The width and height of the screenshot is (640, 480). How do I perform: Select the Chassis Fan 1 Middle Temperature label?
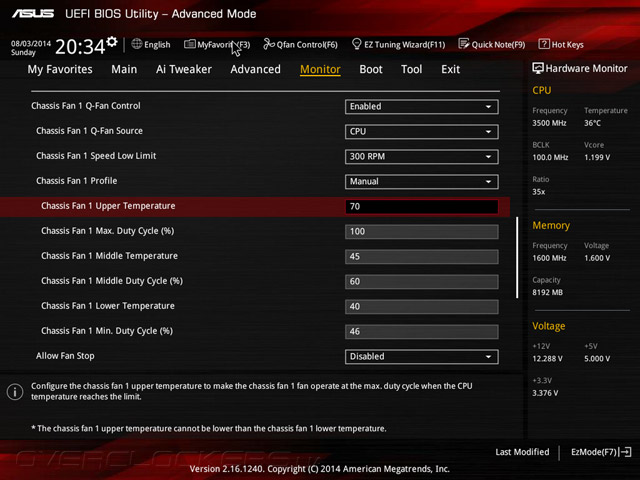tap(109, 256)
